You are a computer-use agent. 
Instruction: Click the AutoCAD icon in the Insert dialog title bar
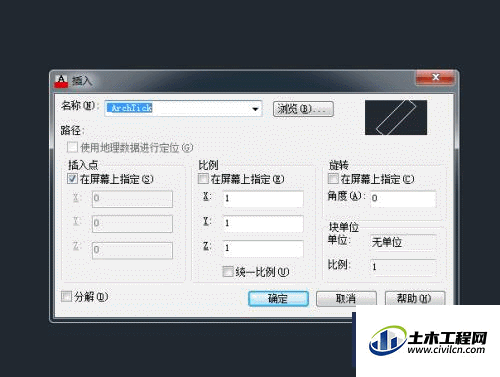point(61,81)
